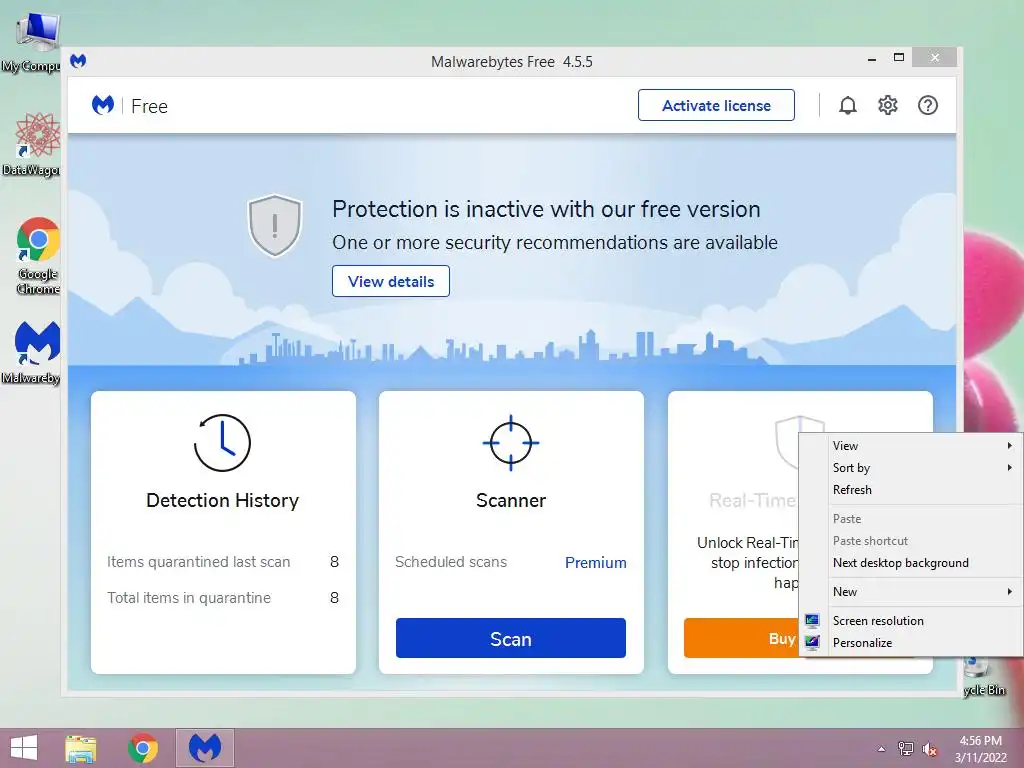Click the muted volume tray icon
Screen dimensions: 1024x768
click(930, 749)
